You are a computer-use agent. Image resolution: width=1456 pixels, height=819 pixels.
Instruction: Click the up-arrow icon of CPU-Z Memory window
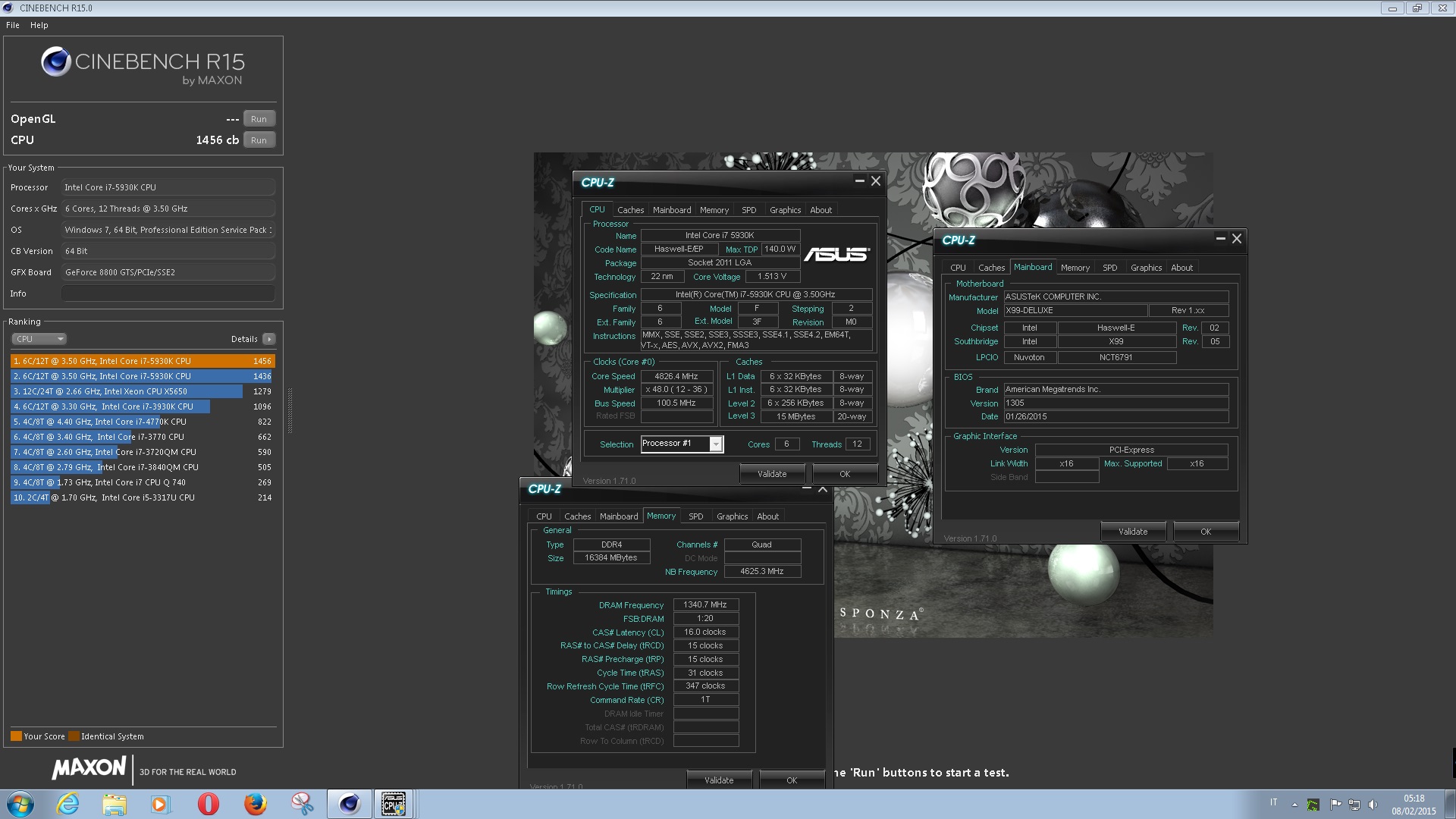pyautogui.click(x=823, y=489)
